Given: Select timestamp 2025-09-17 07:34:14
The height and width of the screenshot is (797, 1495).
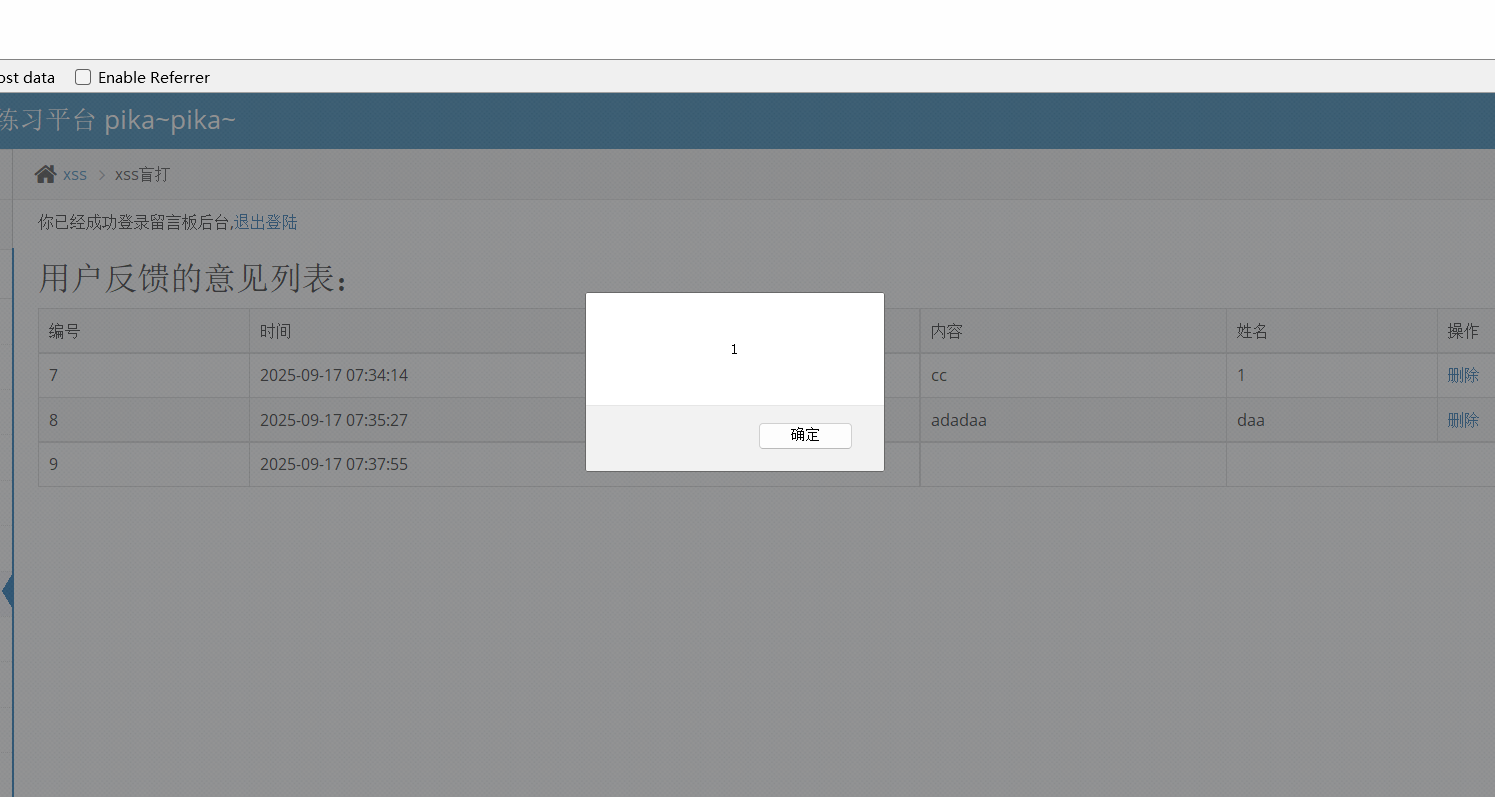Looking at the screenshot, I should [x=334, y=375].
